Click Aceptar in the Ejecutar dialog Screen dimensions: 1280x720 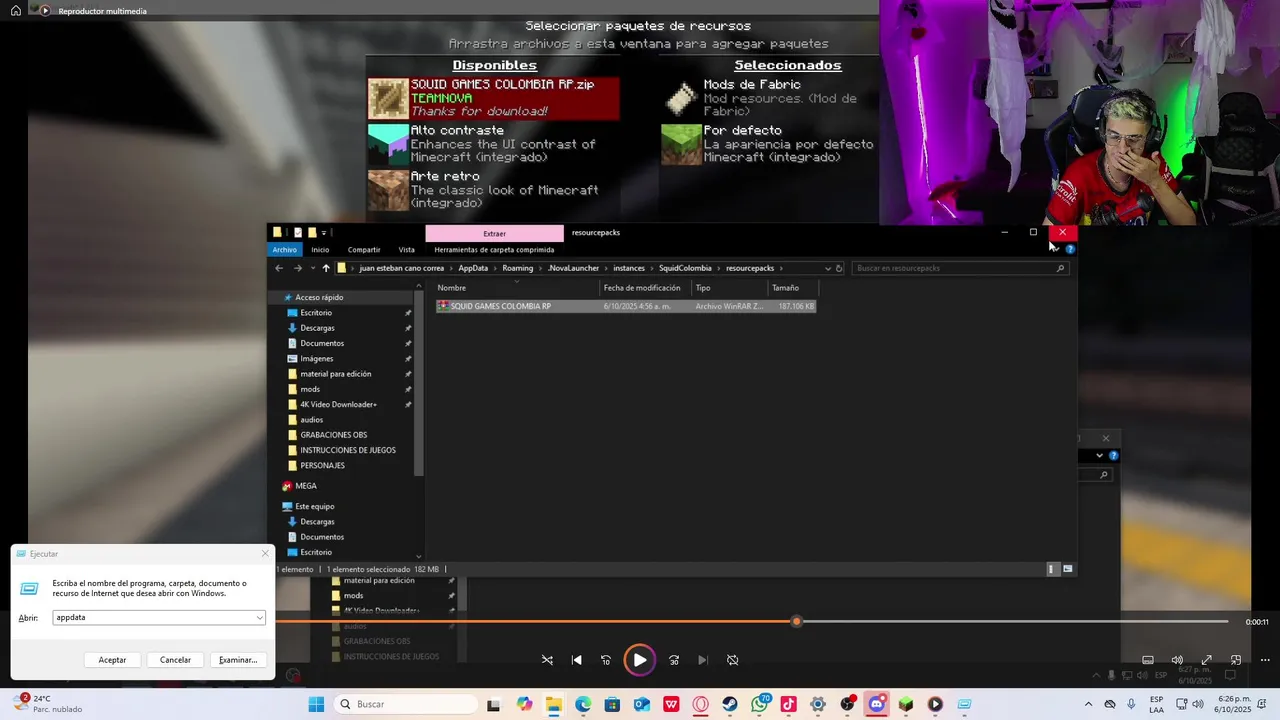coord(112,660)
